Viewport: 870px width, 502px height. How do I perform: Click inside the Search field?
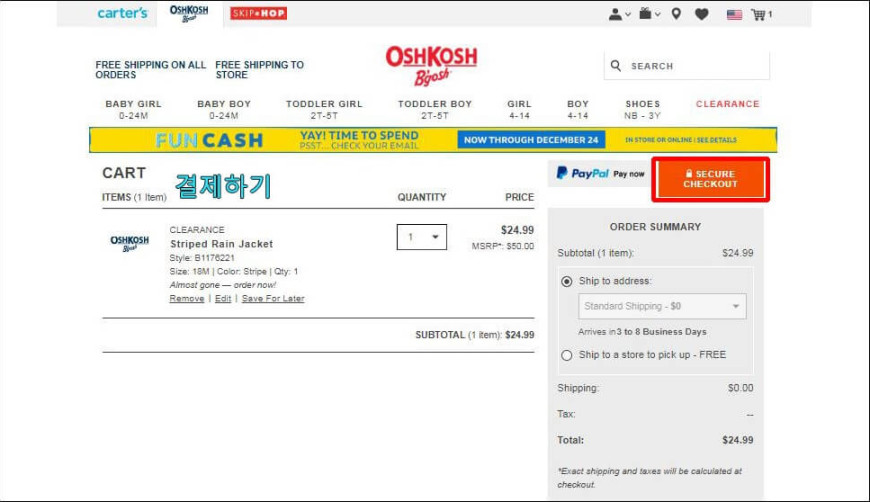coord(686,66)
